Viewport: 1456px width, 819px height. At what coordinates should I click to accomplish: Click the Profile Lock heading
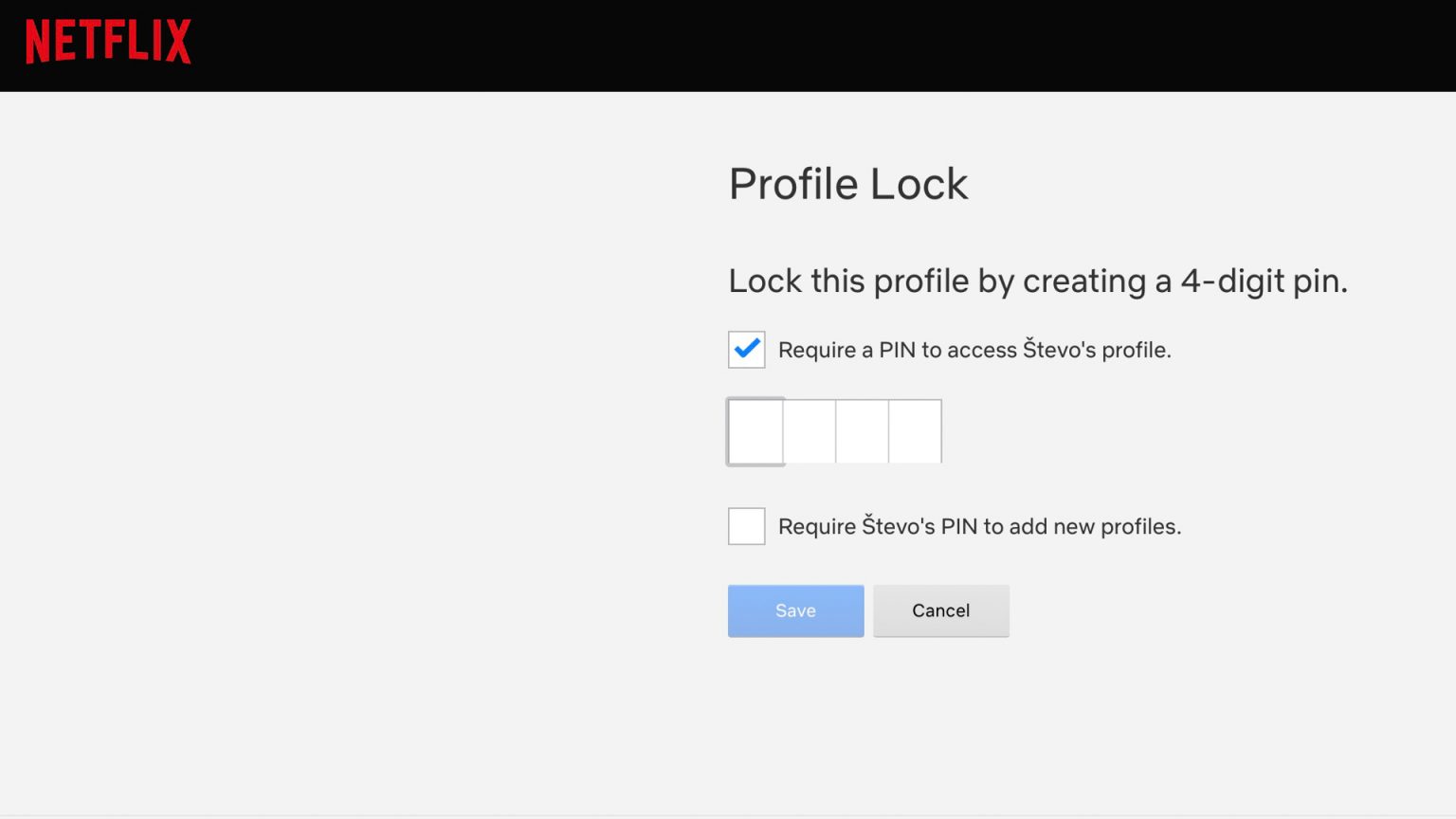tap(848, 184)
